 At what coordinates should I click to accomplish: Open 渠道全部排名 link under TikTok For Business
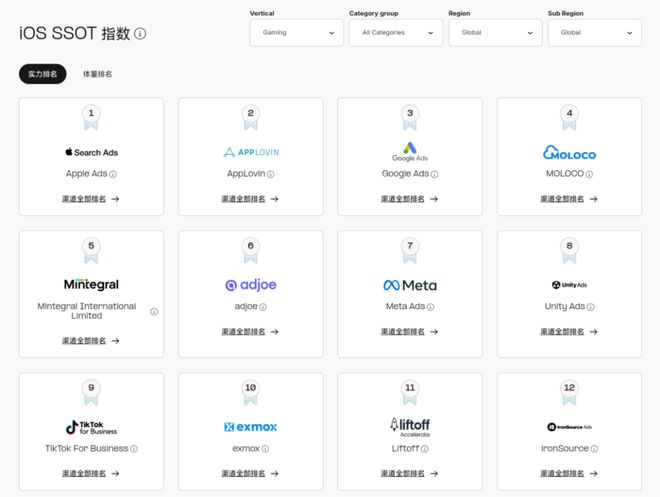tap(90, 474)
